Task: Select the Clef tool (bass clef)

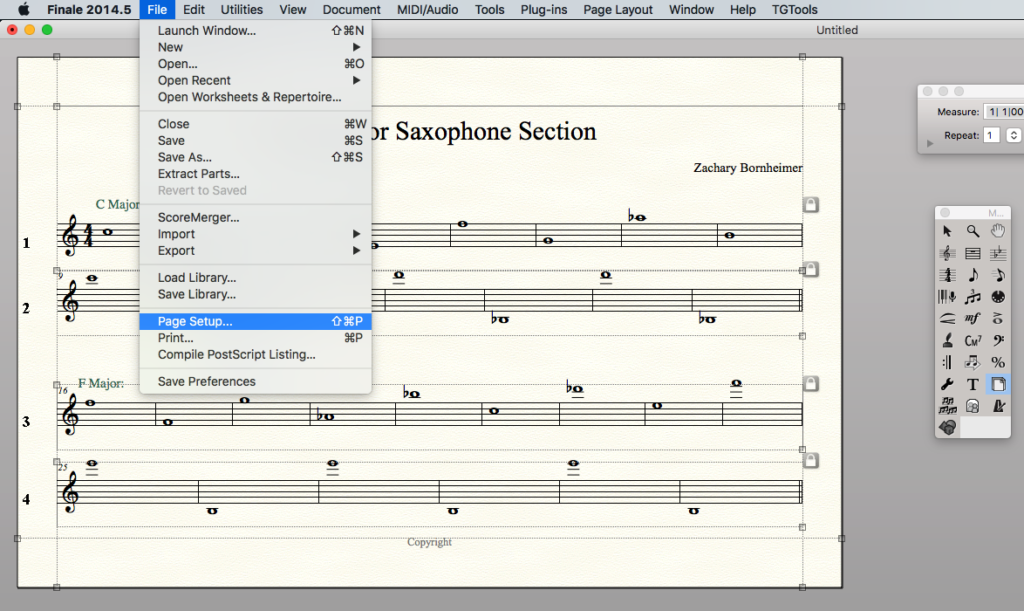Action: pyautogui.click(x=998, y=340)
